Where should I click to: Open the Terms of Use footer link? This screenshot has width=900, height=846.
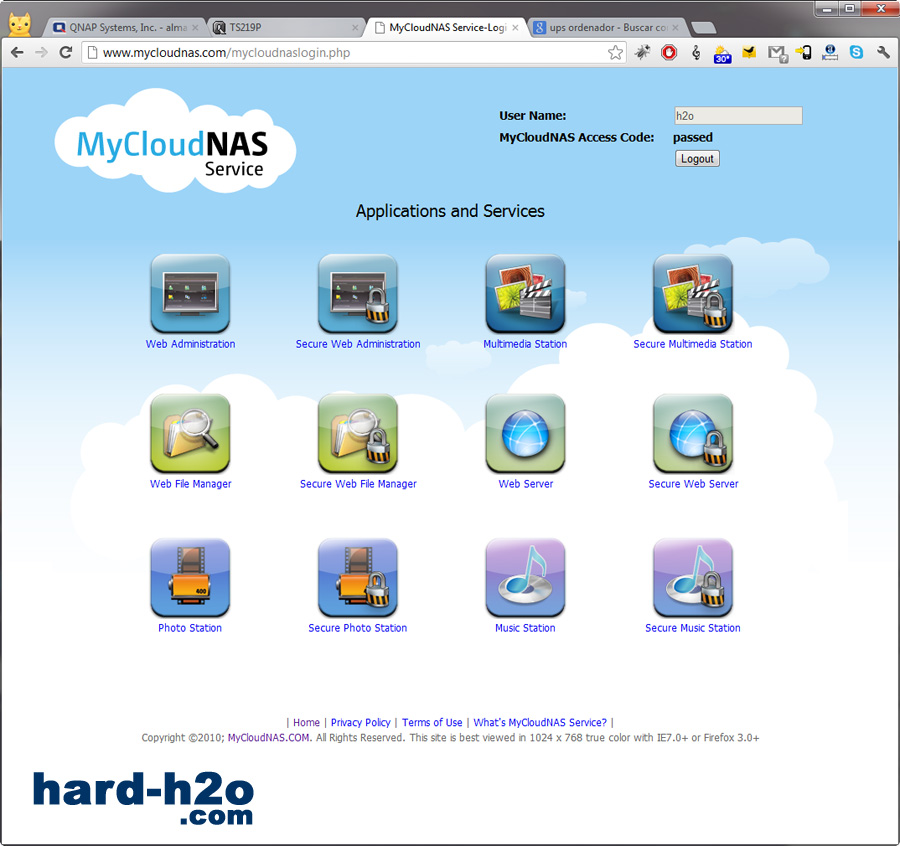(x=432, y=723)
